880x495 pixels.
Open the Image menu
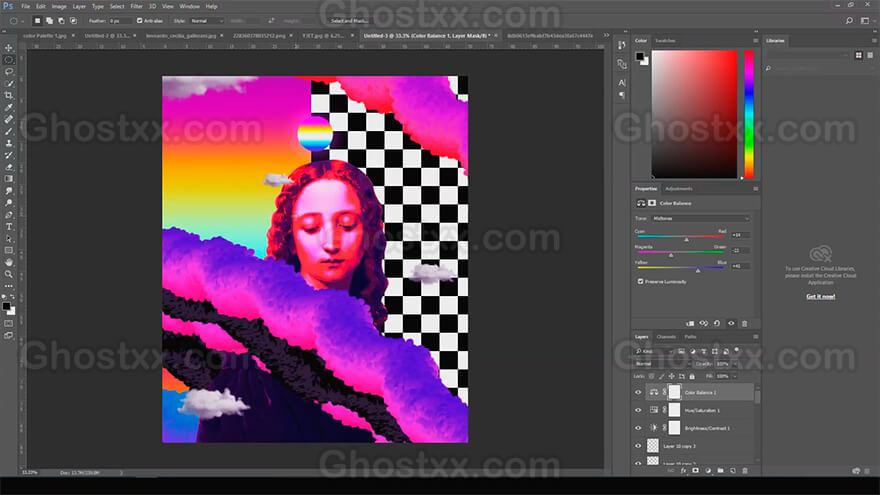click(x=59, y=6)
